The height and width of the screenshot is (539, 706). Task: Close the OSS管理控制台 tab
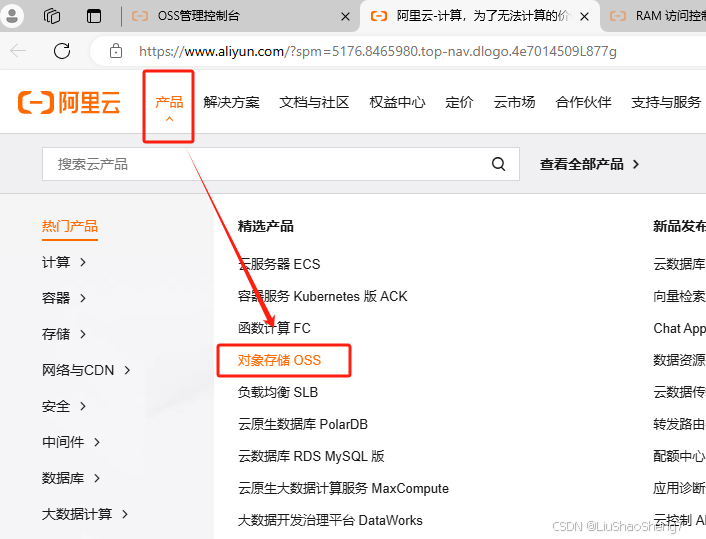(x=345, y=17)
